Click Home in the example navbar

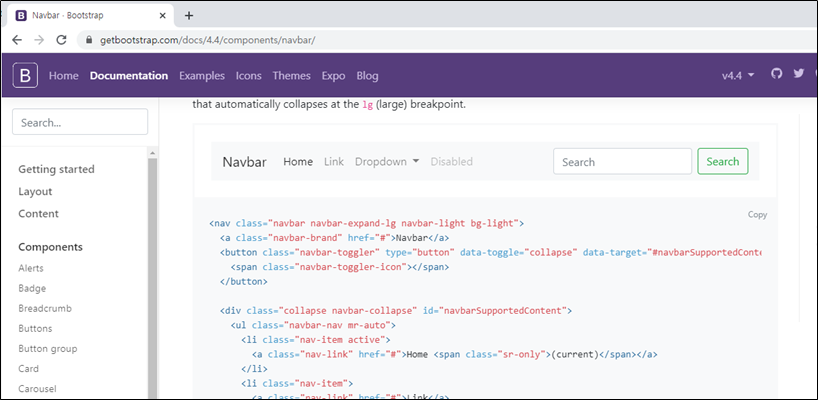pyautogui.click(x=298, y=162)
